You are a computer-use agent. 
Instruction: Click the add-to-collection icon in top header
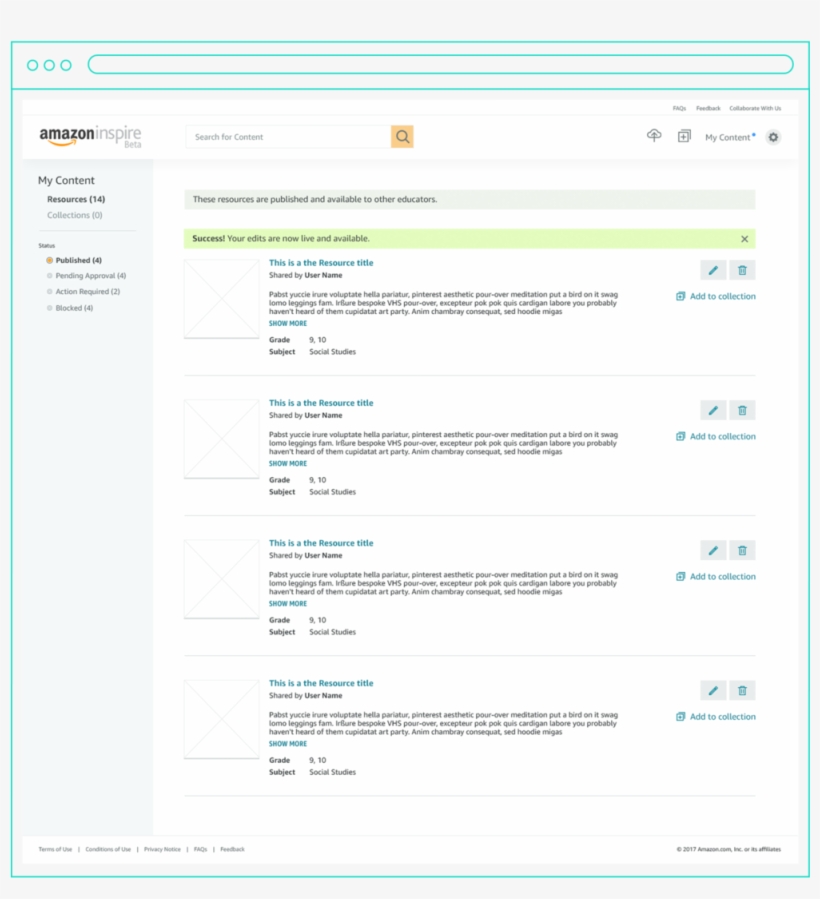(x=684, y=136)
